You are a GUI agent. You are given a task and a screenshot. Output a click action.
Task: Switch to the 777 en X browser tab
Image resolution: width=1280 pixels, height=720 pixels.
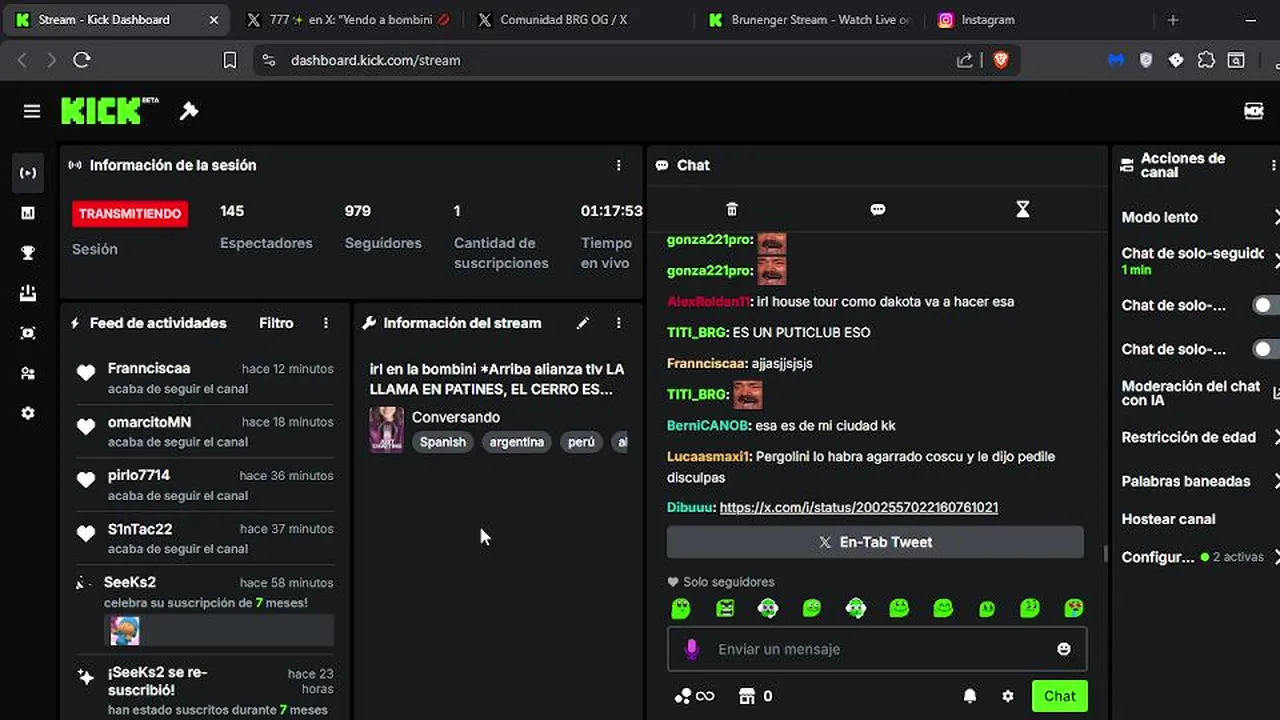click(348, 20)
